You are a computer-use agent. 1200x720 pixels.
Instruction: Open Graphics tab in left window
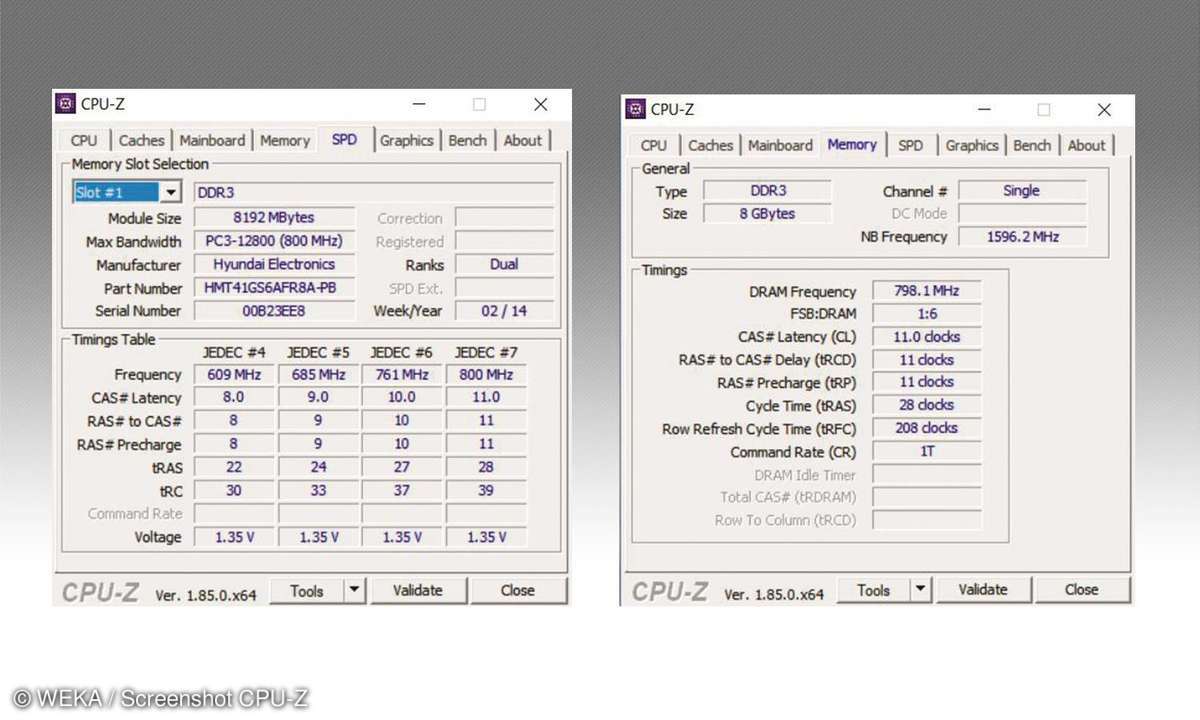[x=407, y=141]
